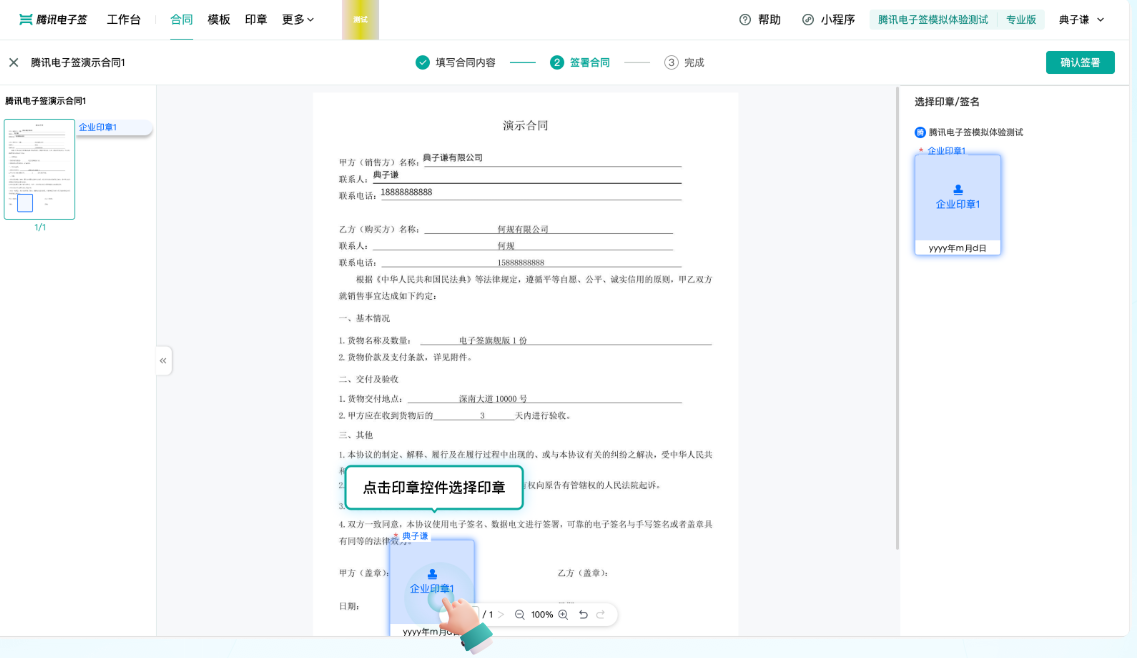Open the 帮助 help icon
The height and width of the screenshot is (658, 1137).
point(744,19)
